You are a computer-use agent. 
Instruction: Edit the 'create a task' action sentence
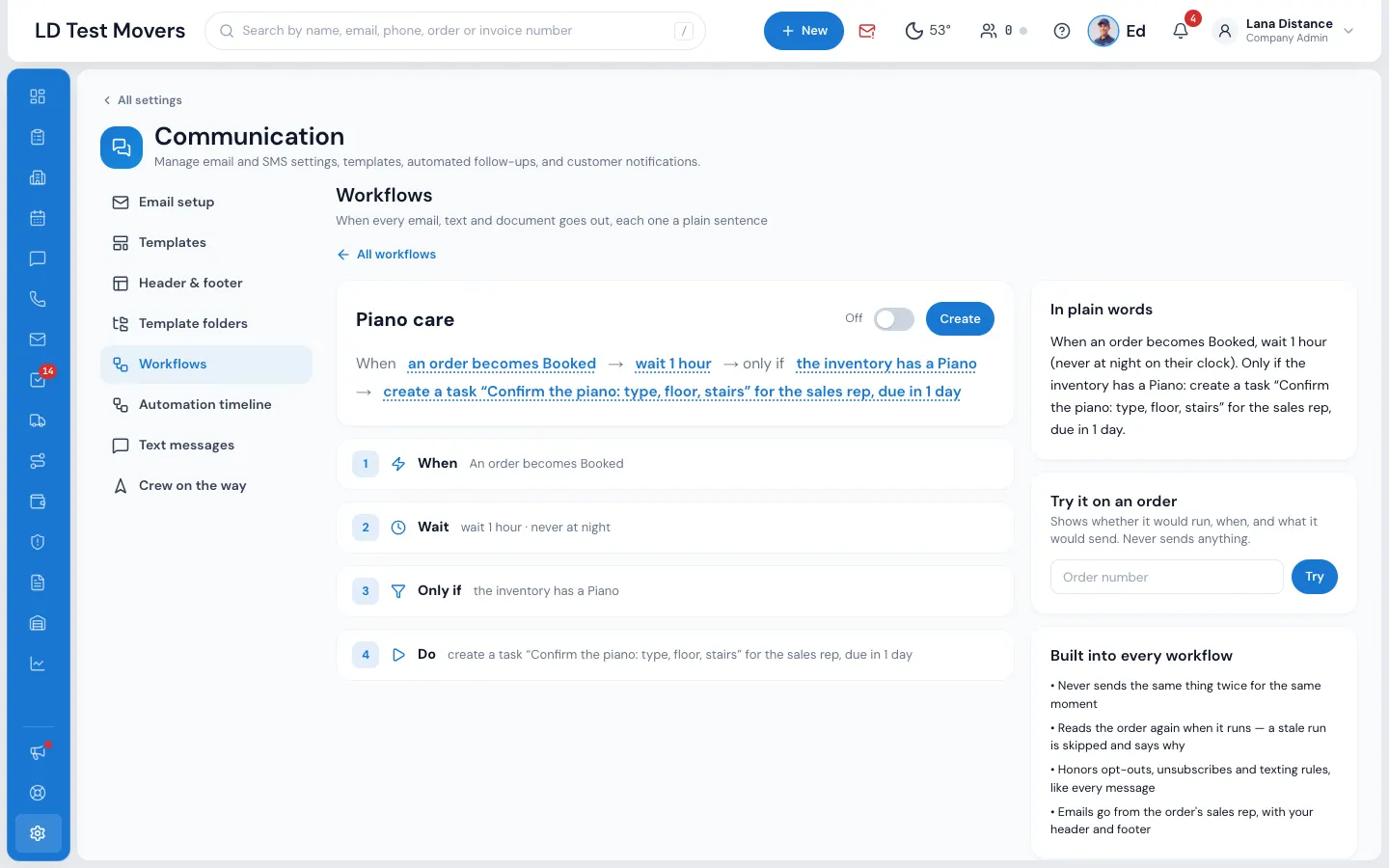coord(672,392)
